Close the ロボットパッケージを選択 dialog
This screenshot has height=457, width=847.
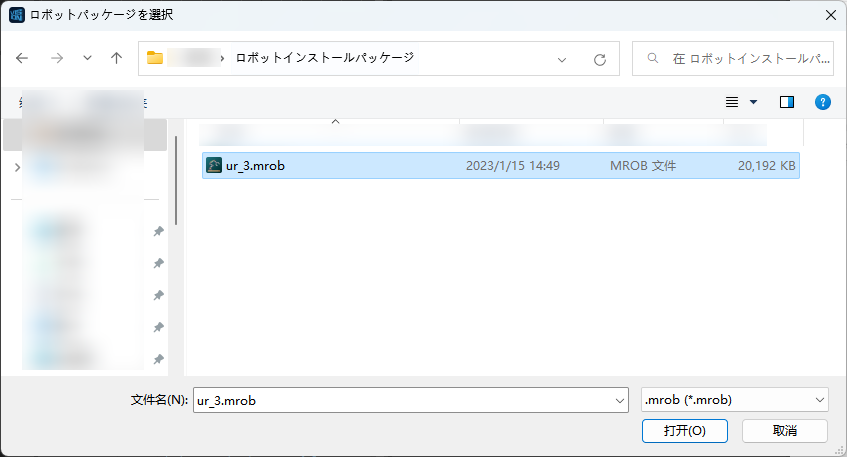pyautogui.click(x=831, y=15)
